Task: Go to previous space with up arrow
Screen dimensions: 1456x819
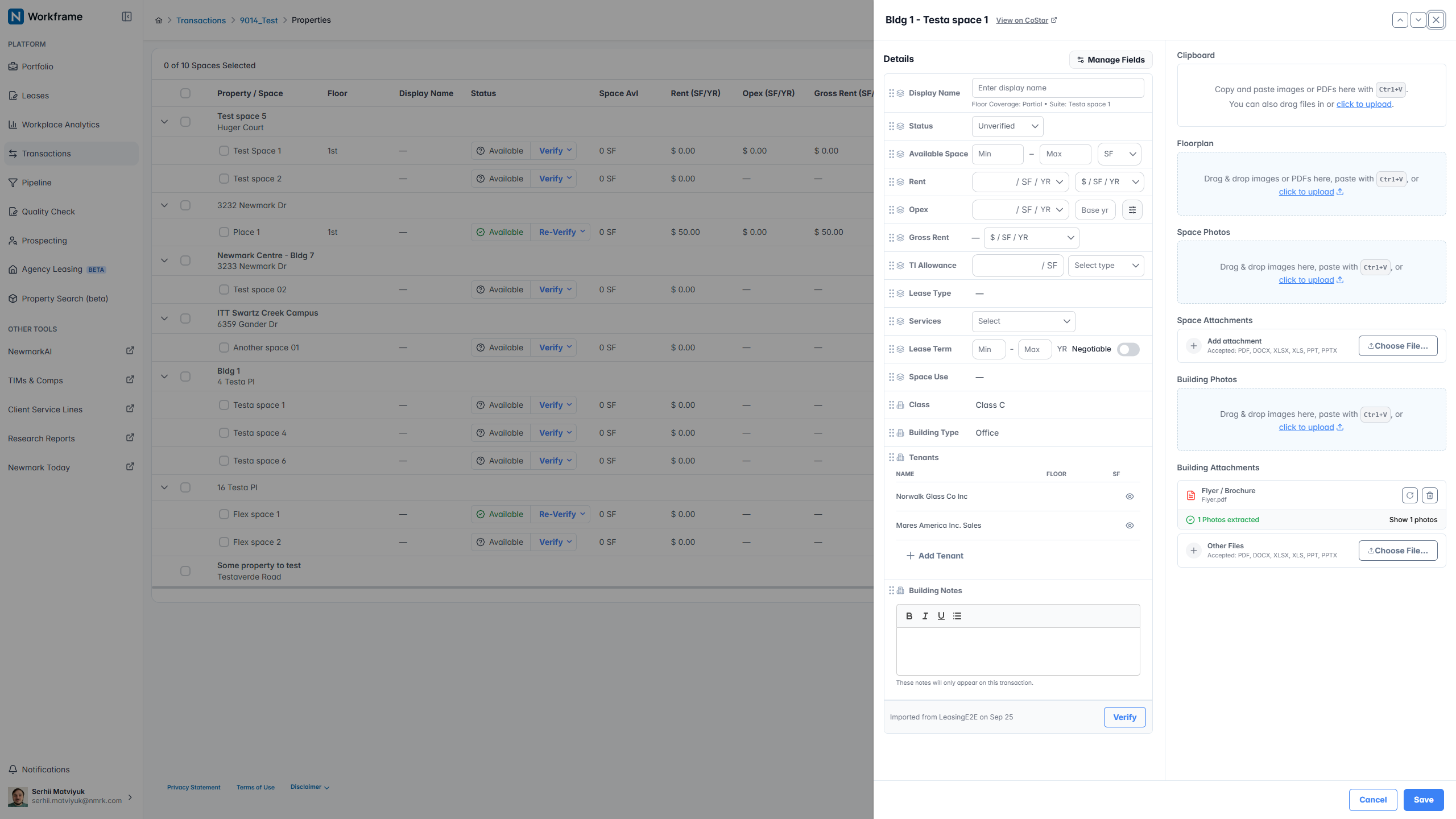Action: click(1400, 20)
